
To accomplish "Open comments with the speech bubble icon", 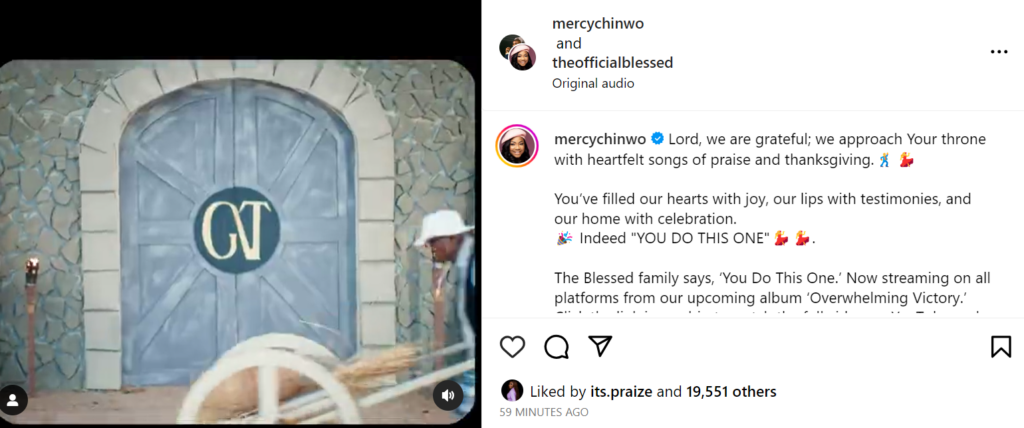I will coord(556,346).
